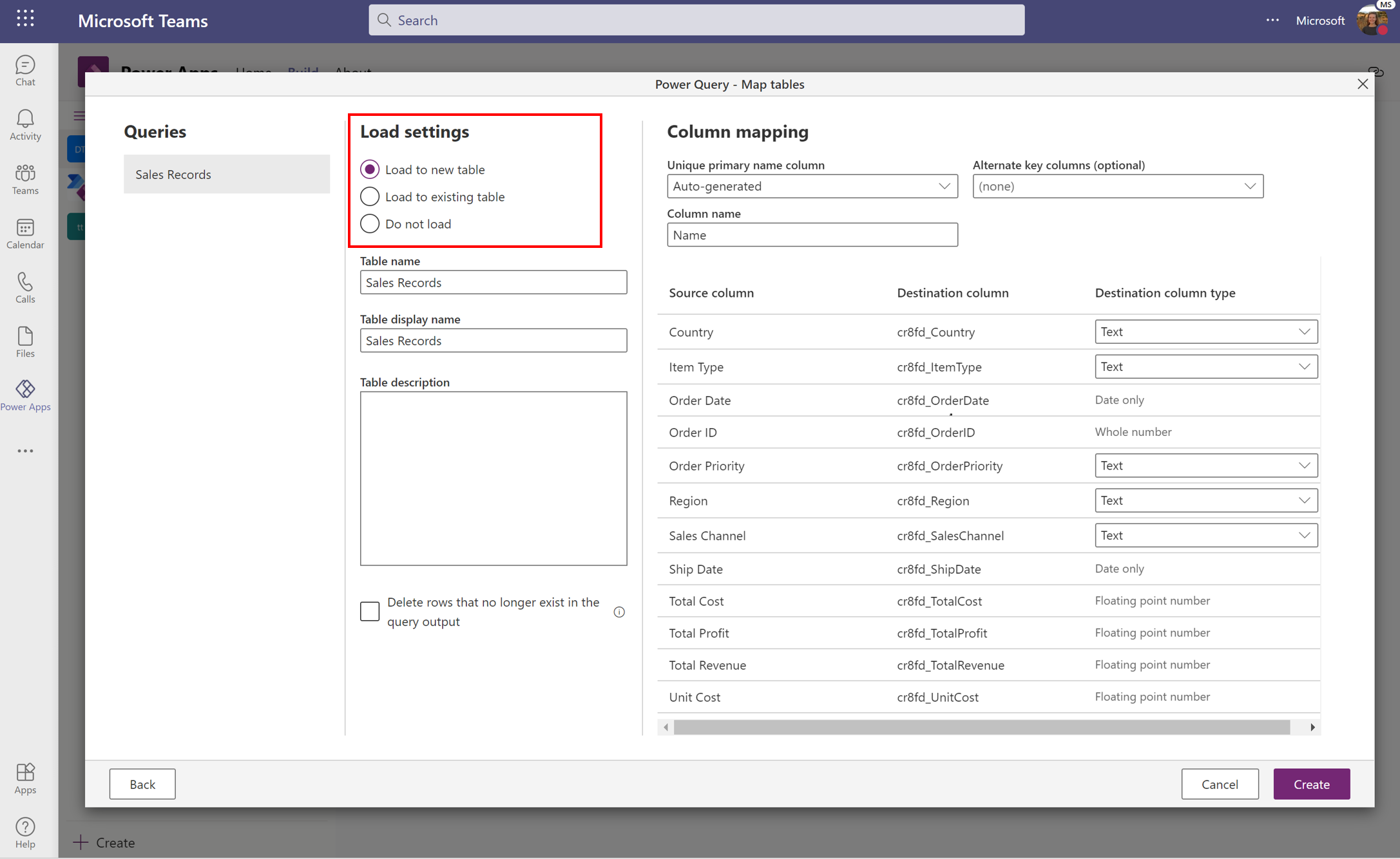This screenshot has width=1400, height=859.
Task: Click the Create button to confirm
Action: [x=1311, y=783]
